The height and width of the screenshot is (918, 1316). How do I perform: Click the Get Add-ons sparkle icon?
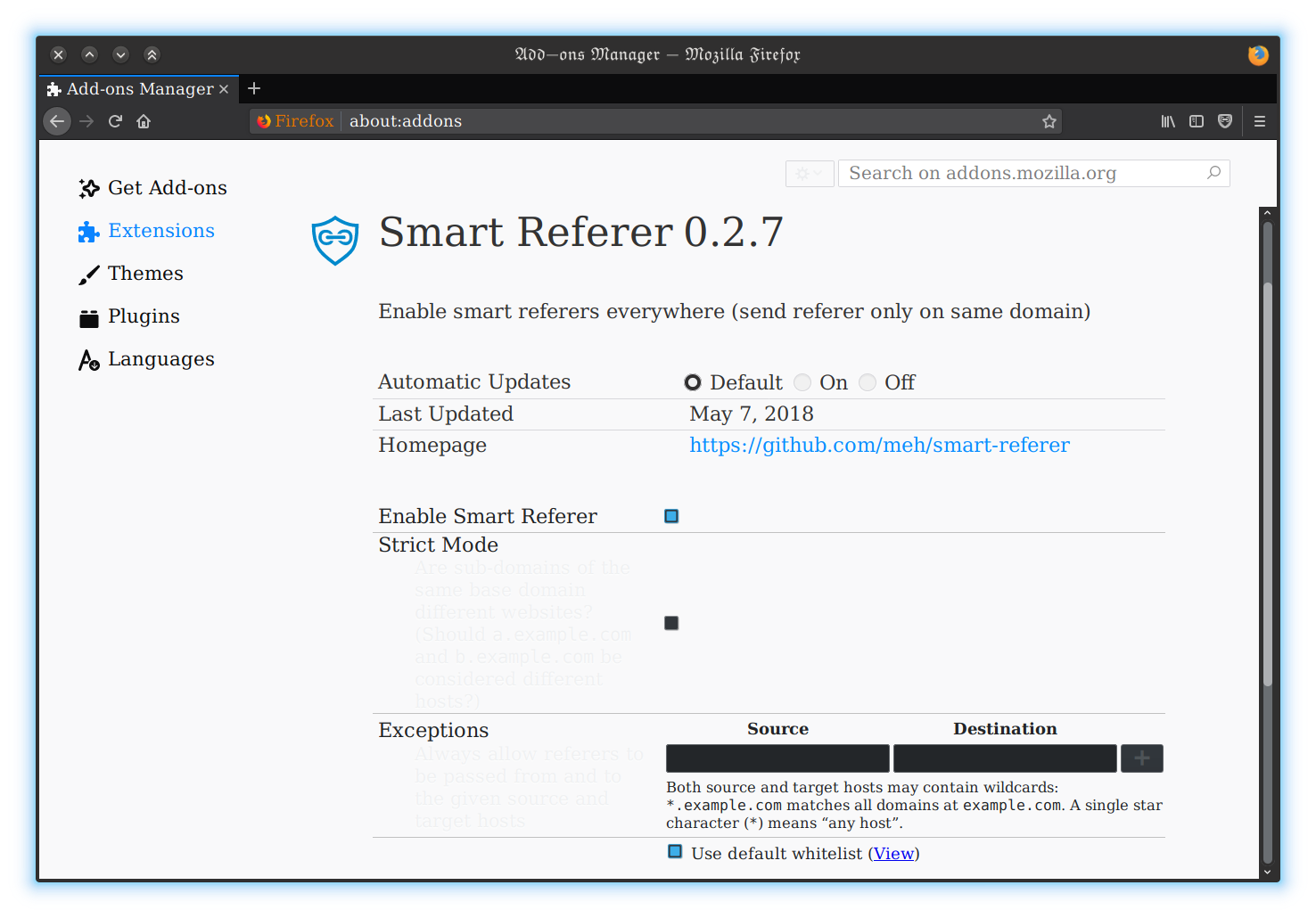88,188
